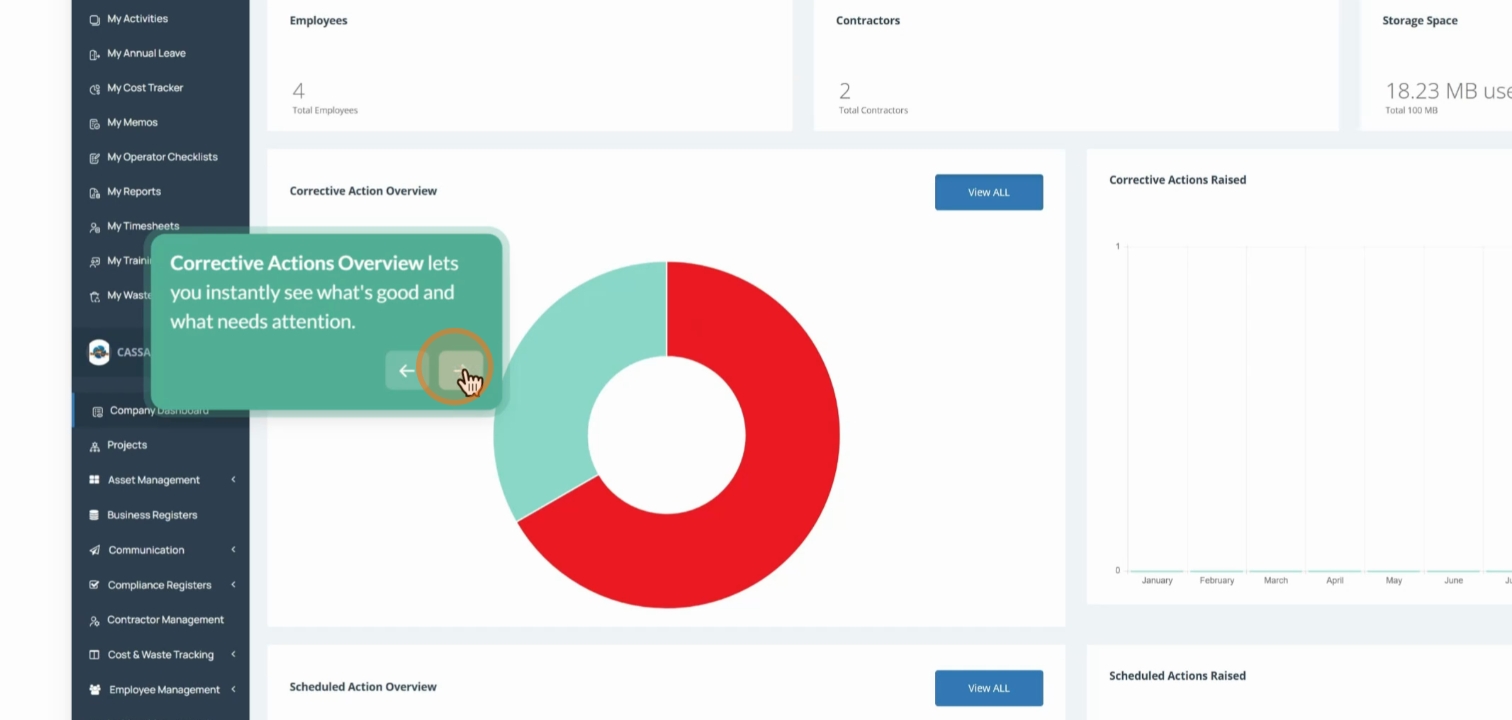Select the My Cost Tracker icon
The height and width of the screenshot is (720, 1512).
[x=95, y=89]
